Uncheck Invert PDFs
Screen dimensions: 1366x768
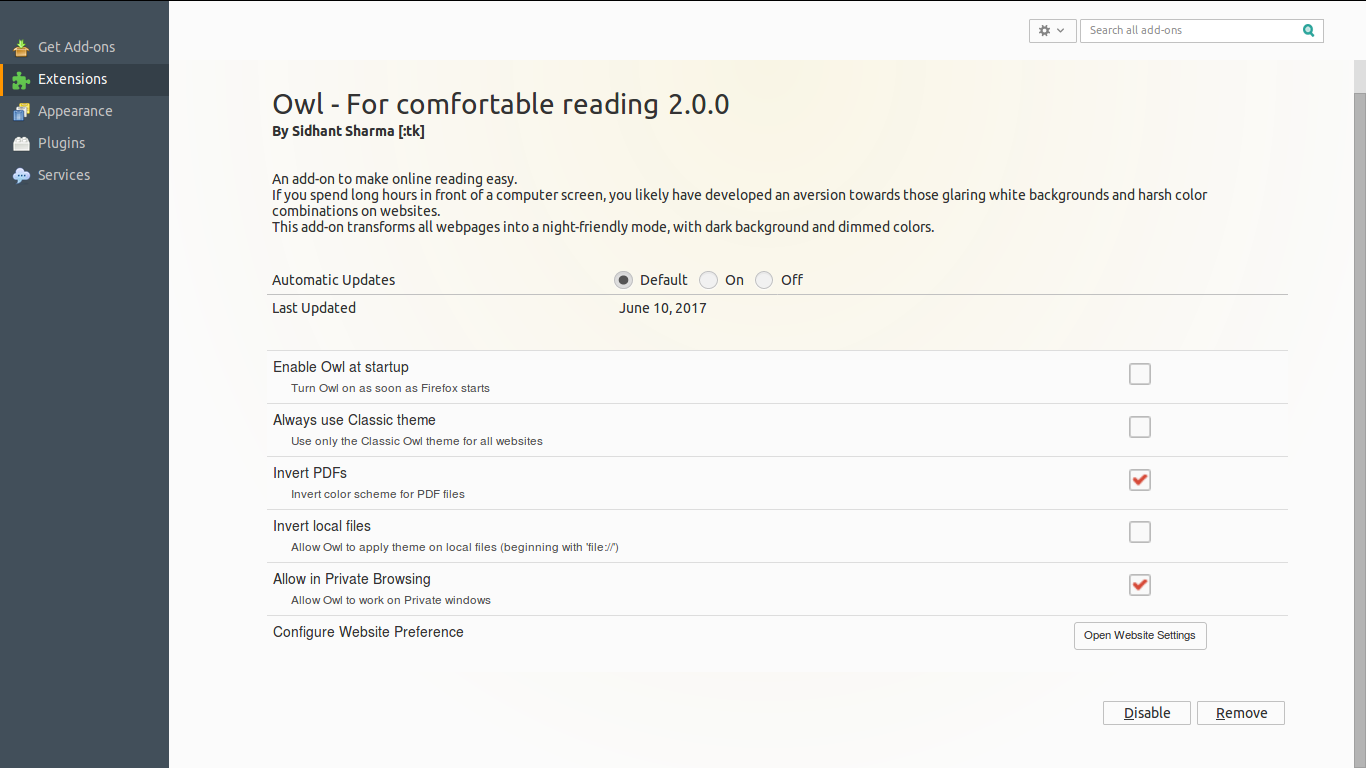[1139, 479]
